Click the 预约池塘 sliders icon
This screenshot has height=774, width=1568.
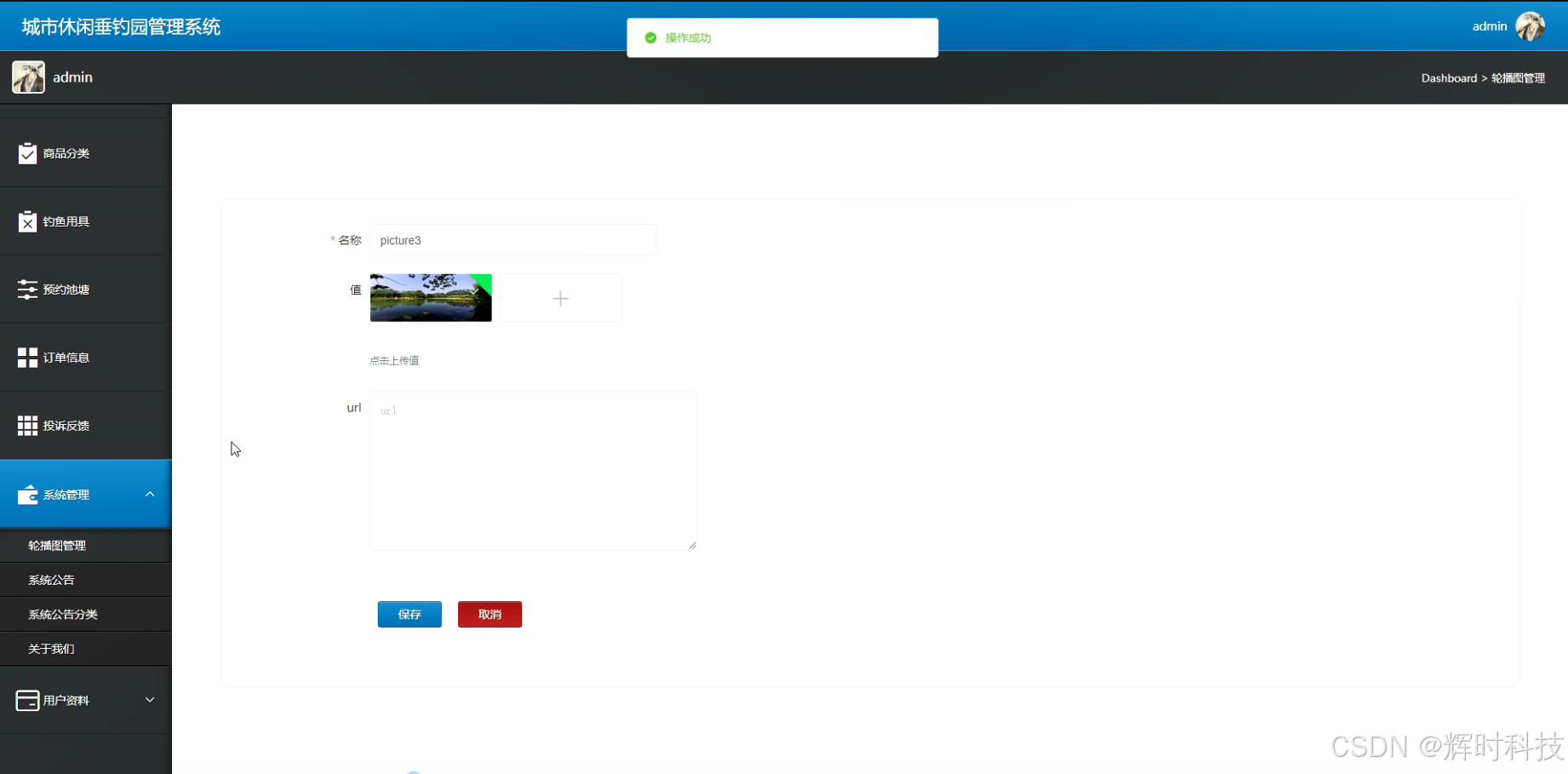click(27, 290)
